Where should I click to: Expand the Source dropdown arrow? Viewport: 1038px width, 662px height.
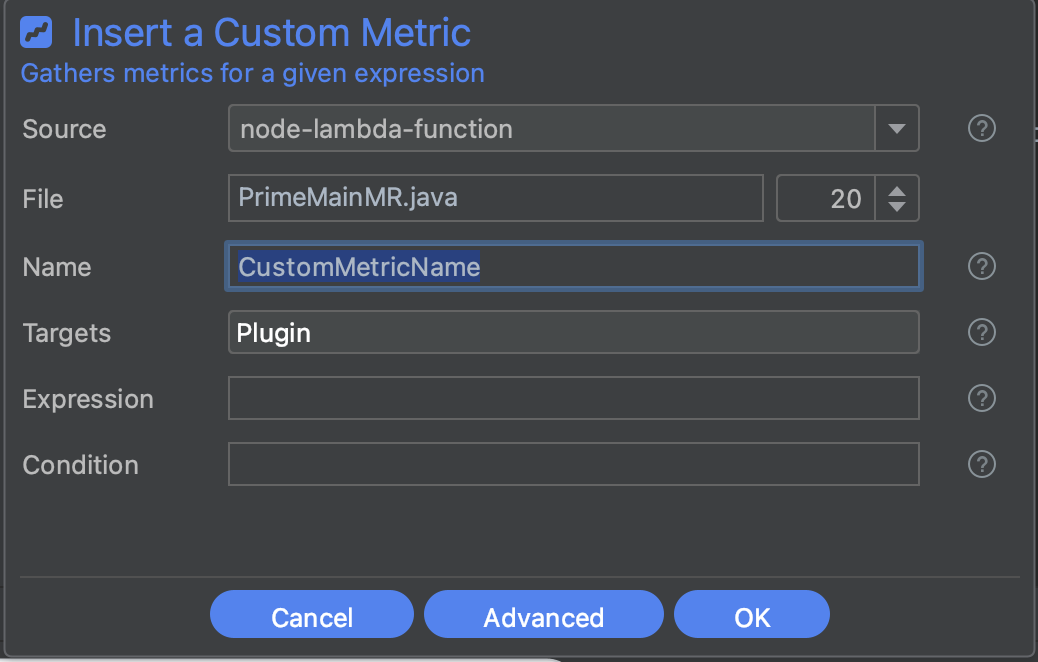(x=897, y=129)
